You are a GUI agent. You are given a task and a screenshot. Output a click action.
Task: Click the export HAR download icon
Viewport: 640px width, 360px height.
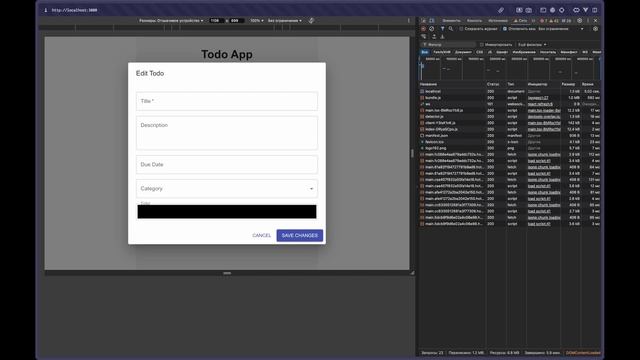(442, 36)
